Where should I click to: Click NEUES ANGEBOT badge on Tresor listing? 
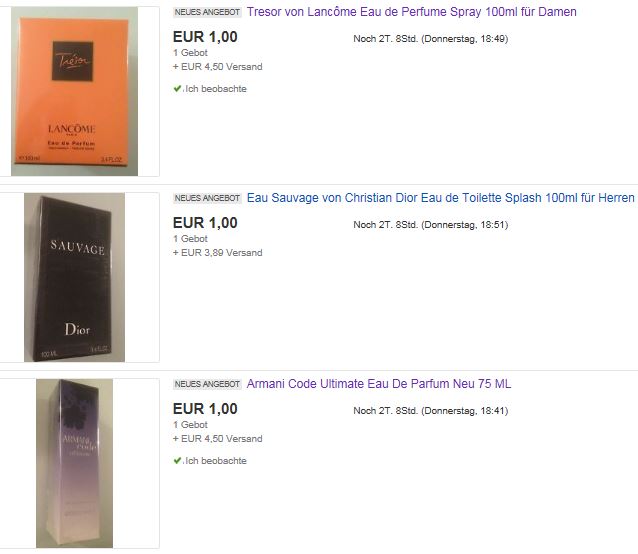(207, 12)
